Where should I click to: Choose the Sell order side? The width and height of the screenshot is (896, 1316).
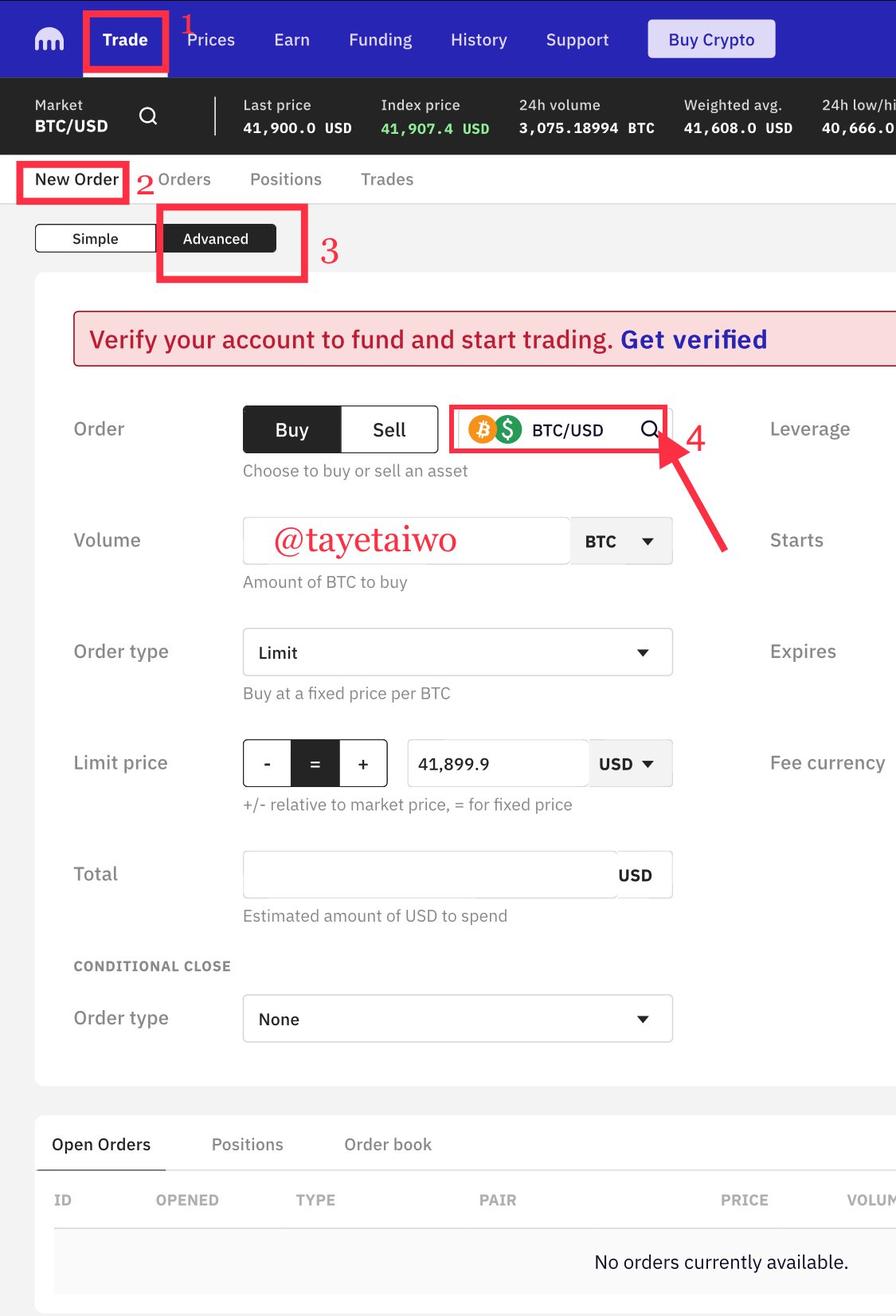(x=389, y=429)
